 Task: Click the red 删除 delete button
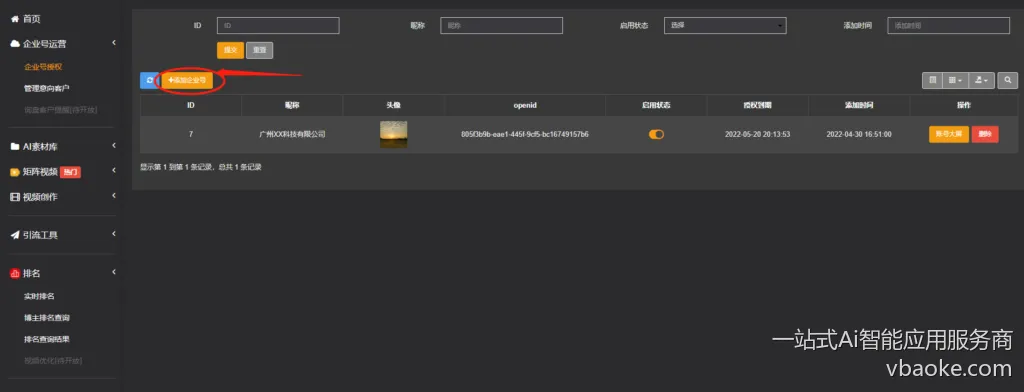click(x=985, y=135)
